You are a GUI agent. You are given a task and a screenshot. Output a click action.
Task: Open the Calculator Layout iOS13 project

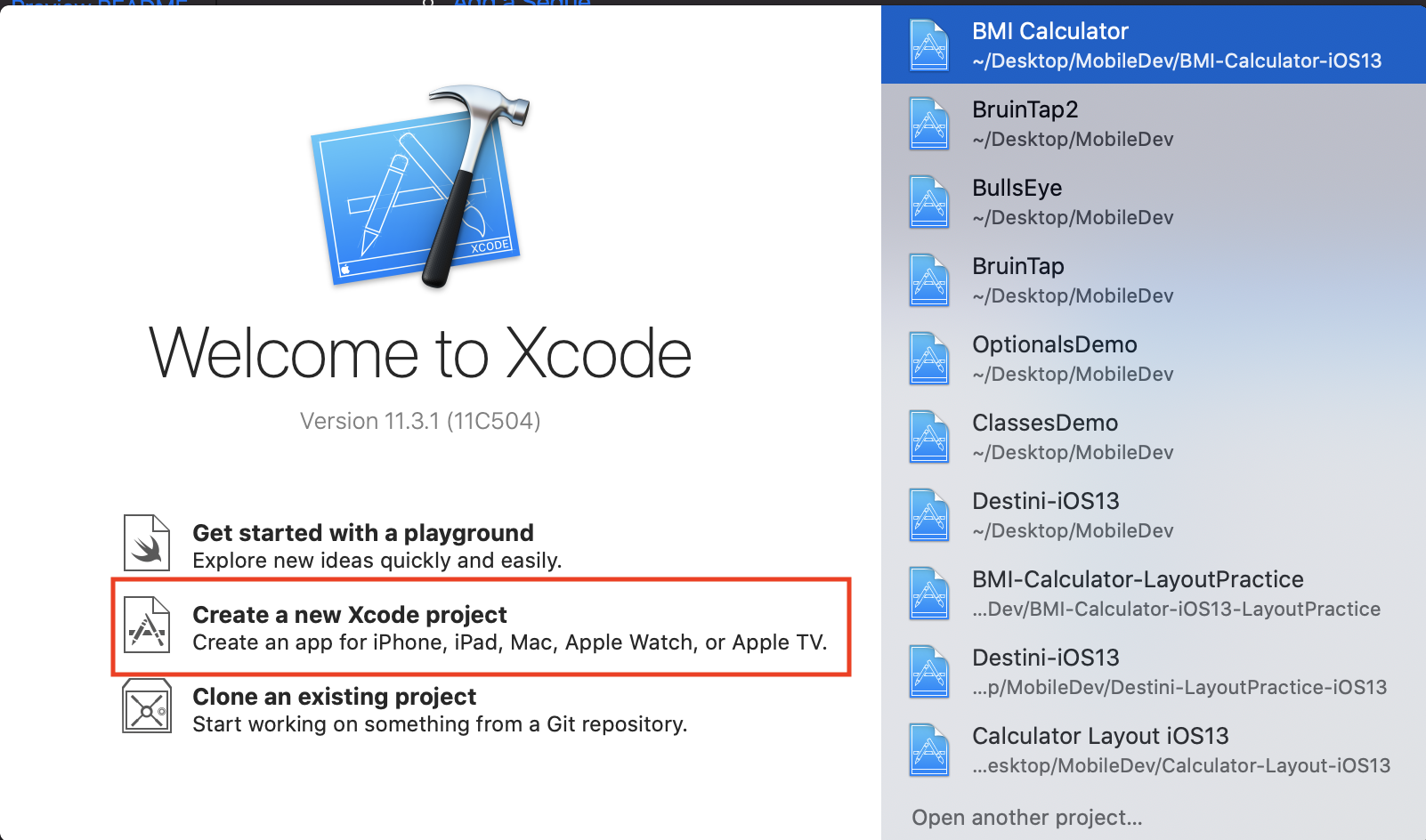tap(1154, 750)
